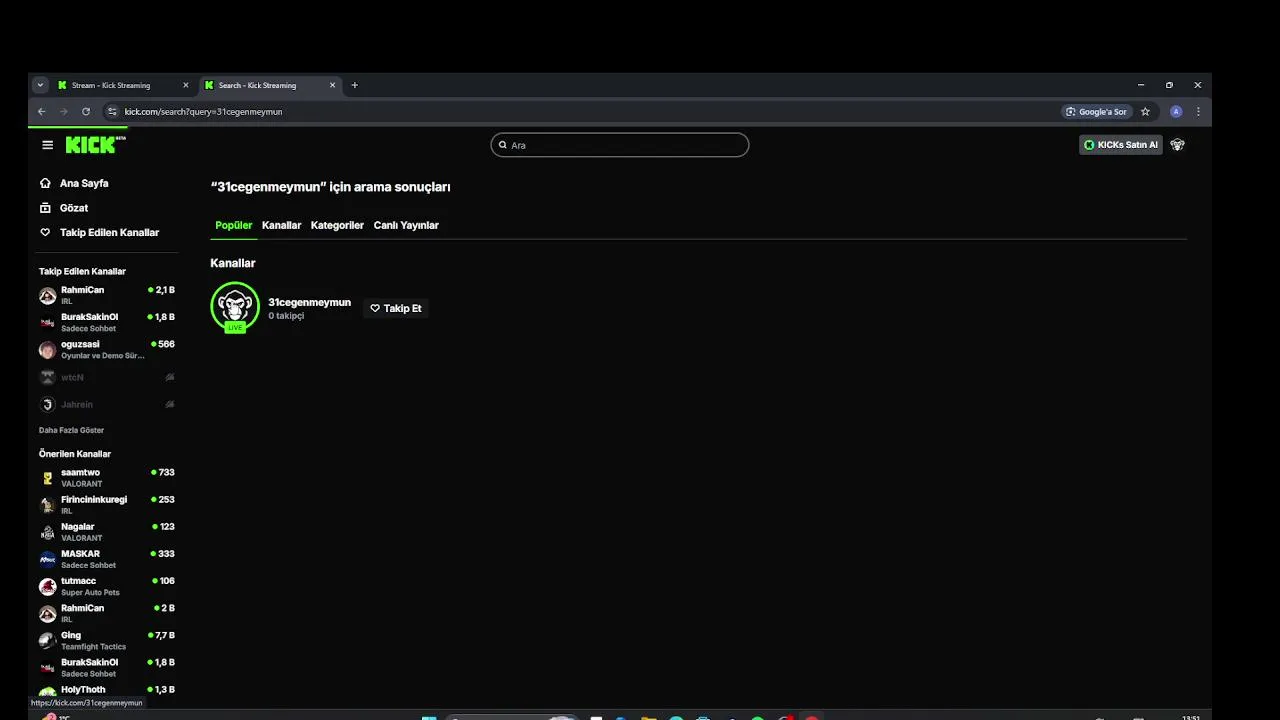Follow channel with Takip Et button

coord(396,308)
